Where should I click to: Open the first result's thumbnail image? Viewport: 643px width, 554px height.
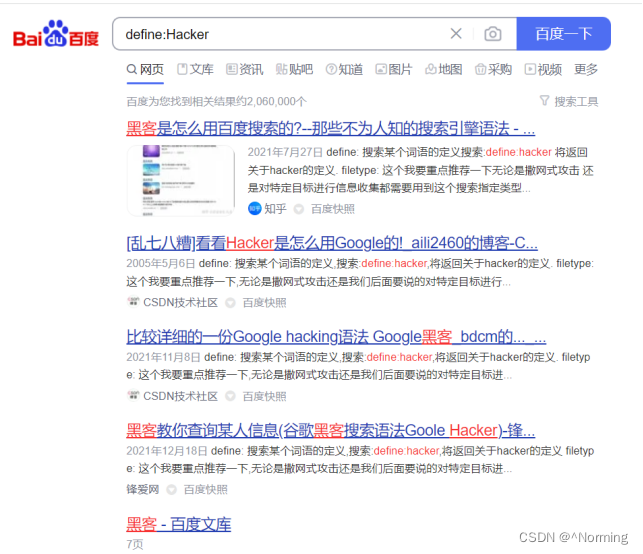(181, 180)
